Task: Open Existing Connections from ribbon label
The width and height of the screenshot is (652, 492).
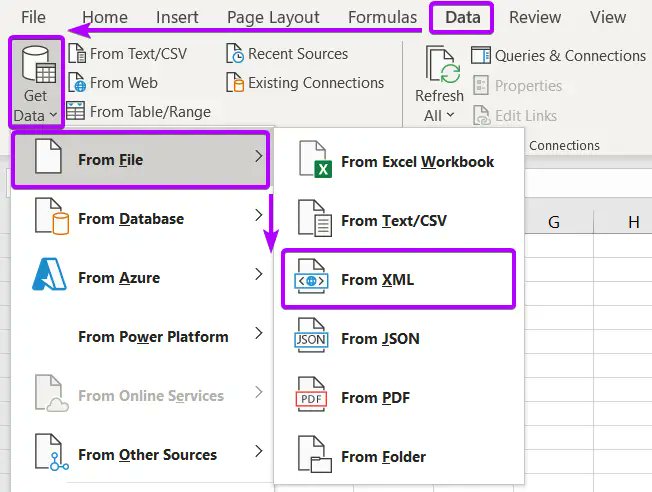Action: tap(316, 83)
